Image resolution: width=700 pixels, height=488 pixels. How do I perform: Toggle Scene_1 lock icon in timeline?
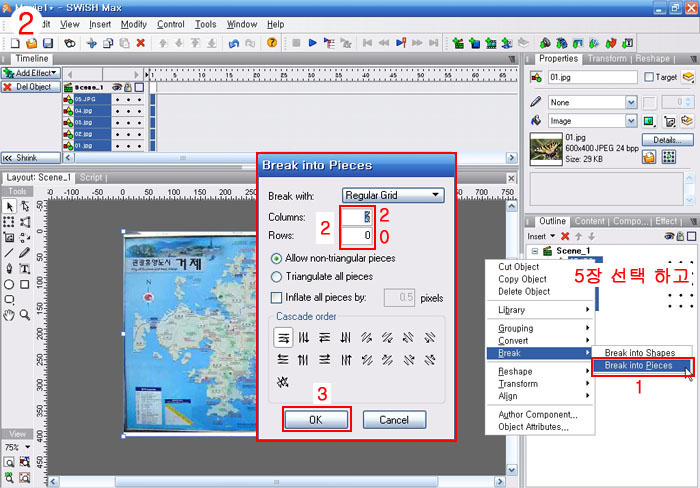(x=128, y=88)
